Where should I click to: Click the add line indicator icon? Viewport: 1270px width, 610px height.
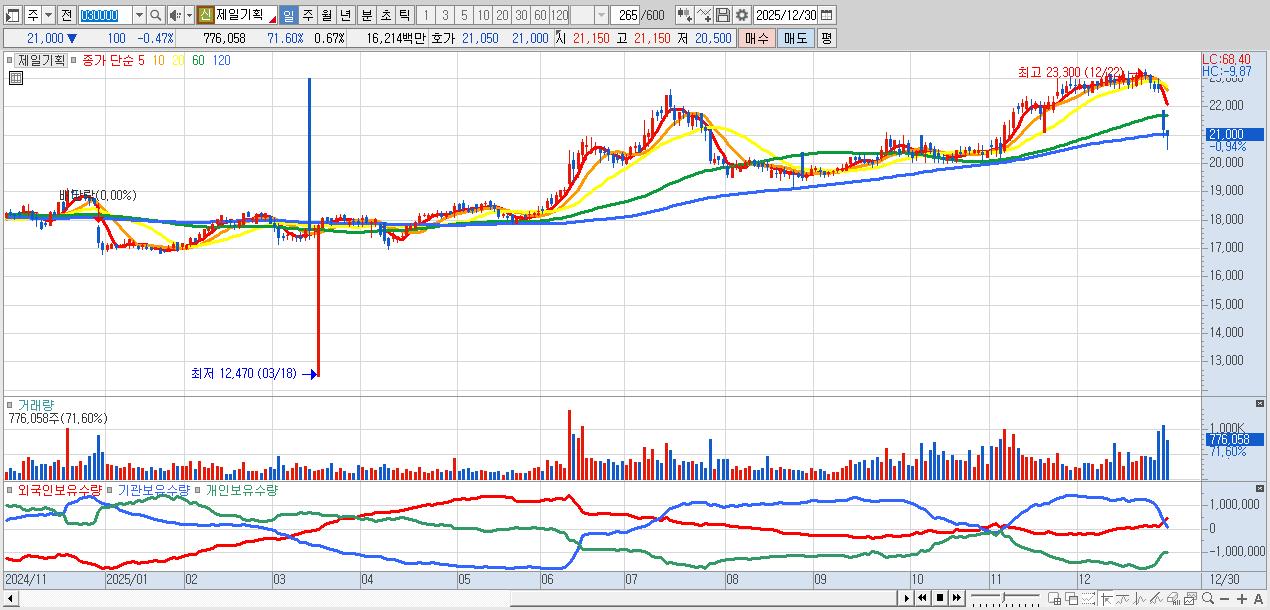point(704,15)
